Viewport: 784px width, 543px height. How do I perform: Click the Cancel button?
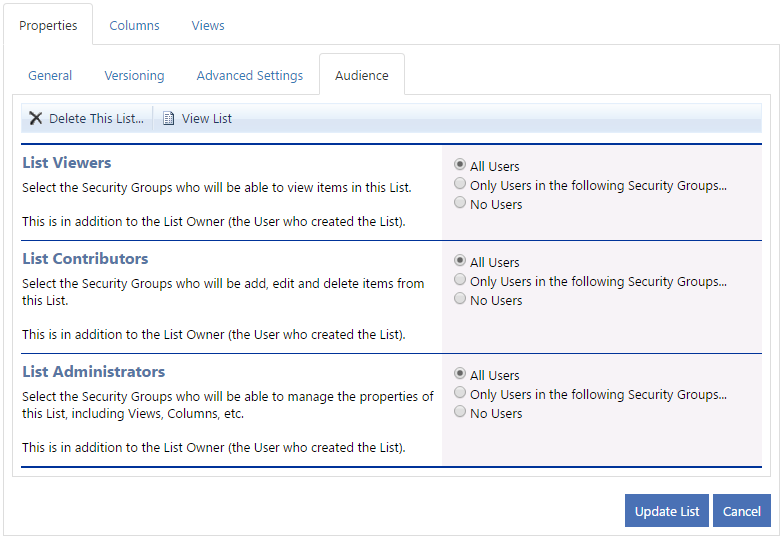(x=742, y=511)
